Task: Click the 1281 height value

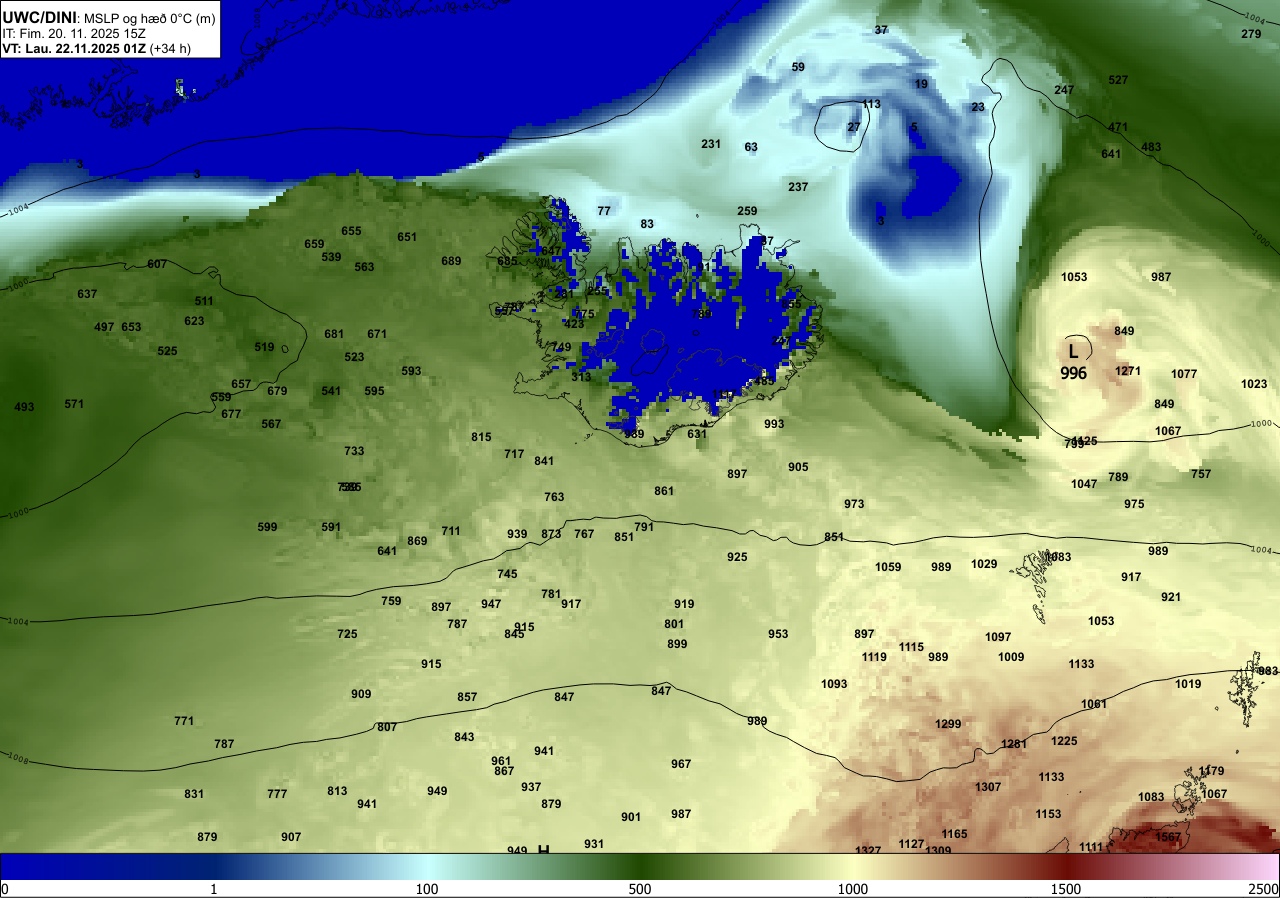Action: pyautogui.click(x=1014, y=744)
